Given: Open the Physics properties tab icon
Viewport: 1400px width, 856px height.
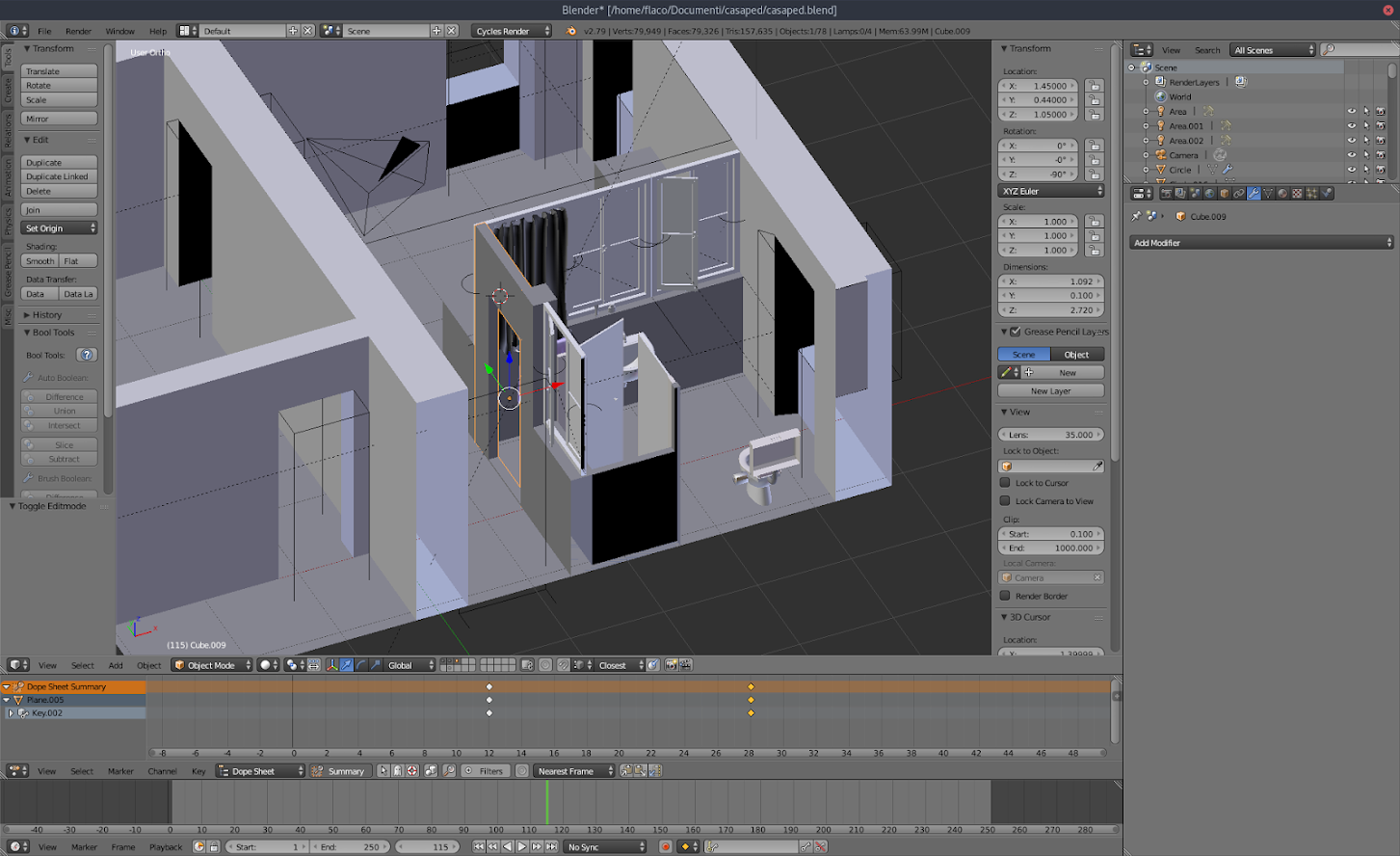Looking at the screenshot, I should click(x=1326, y=193).
